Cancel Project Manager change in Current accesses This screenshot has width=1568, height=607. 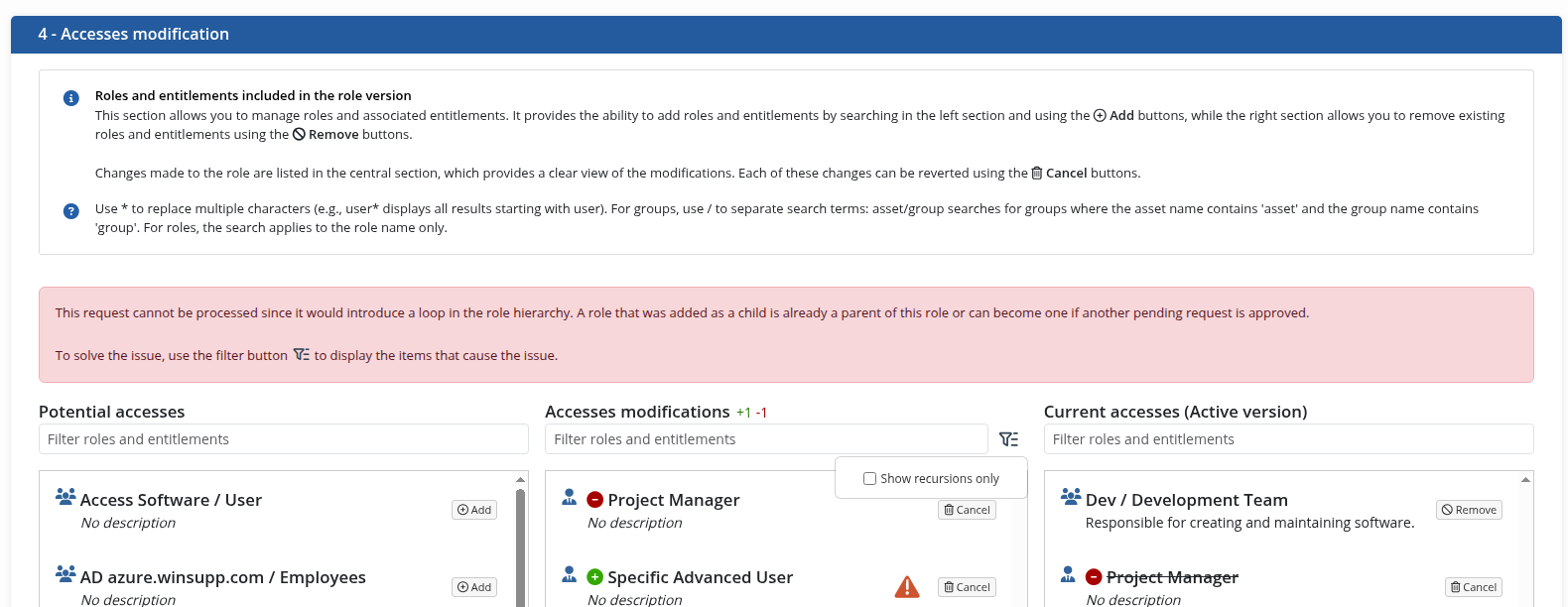tap(1474, 587)
